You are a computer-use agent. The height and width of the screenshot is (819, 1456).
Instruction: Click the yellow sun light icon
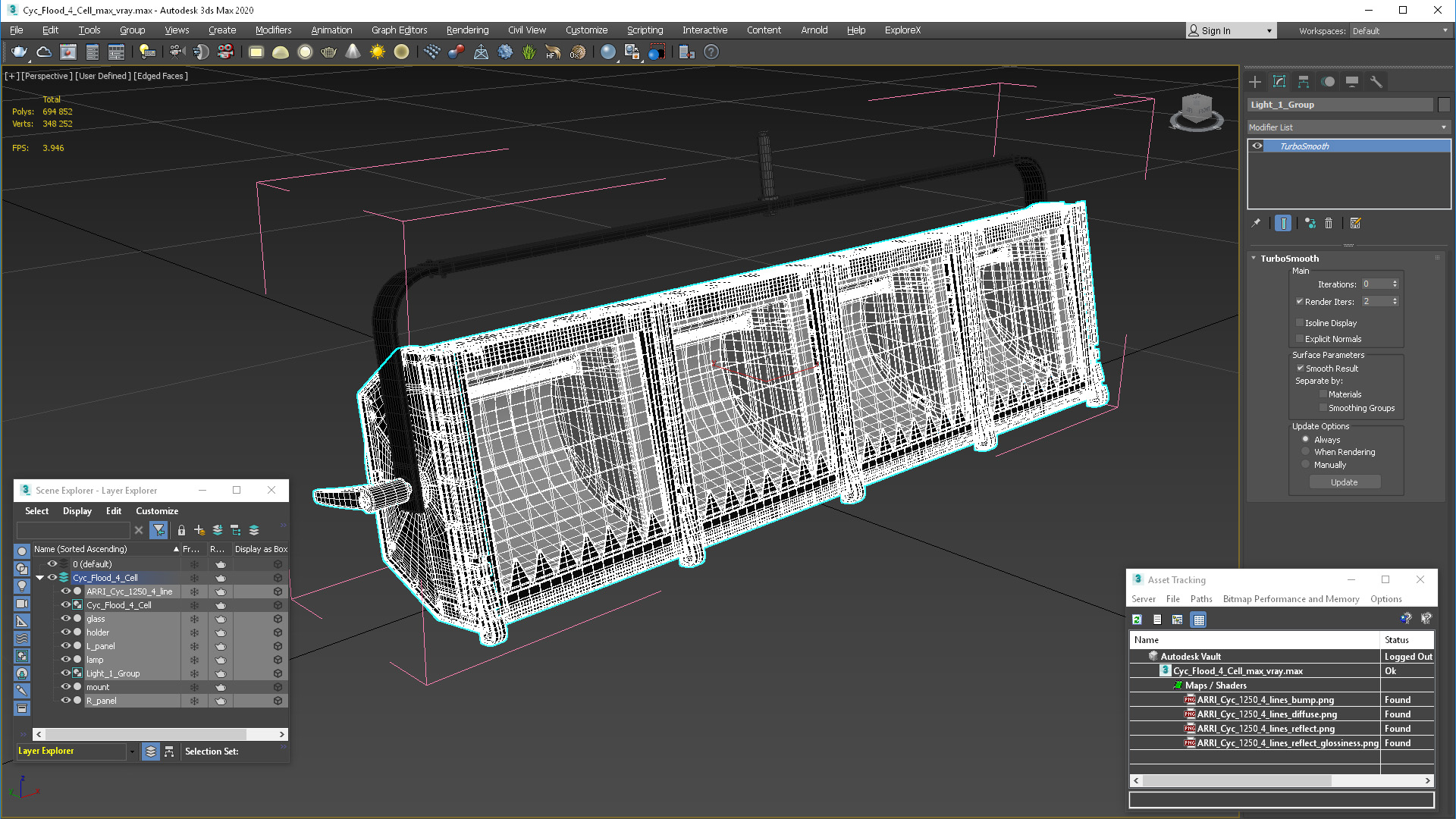pos(377,52)
